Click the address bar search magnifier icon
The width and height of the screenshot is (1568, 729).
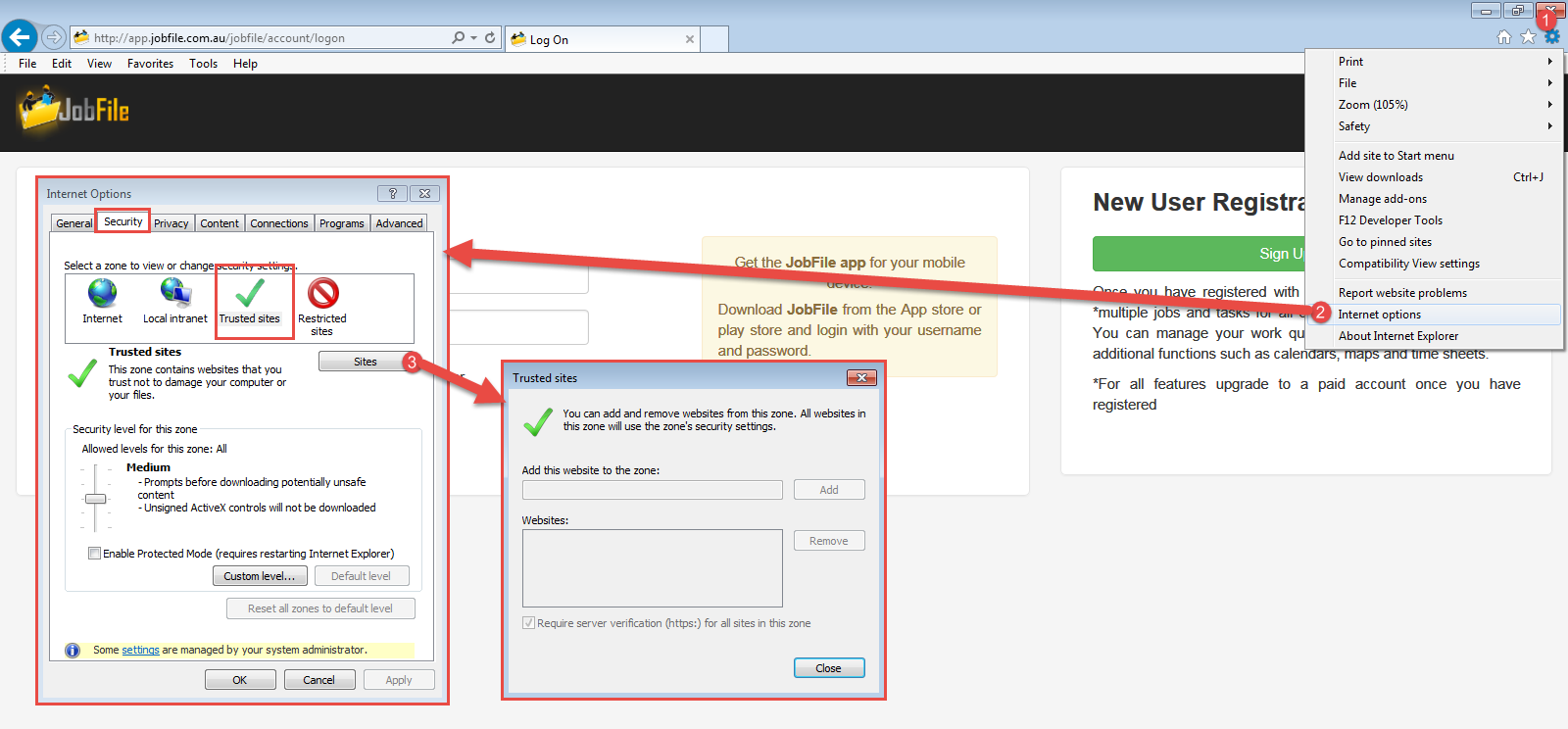click(x=458, y=38)
